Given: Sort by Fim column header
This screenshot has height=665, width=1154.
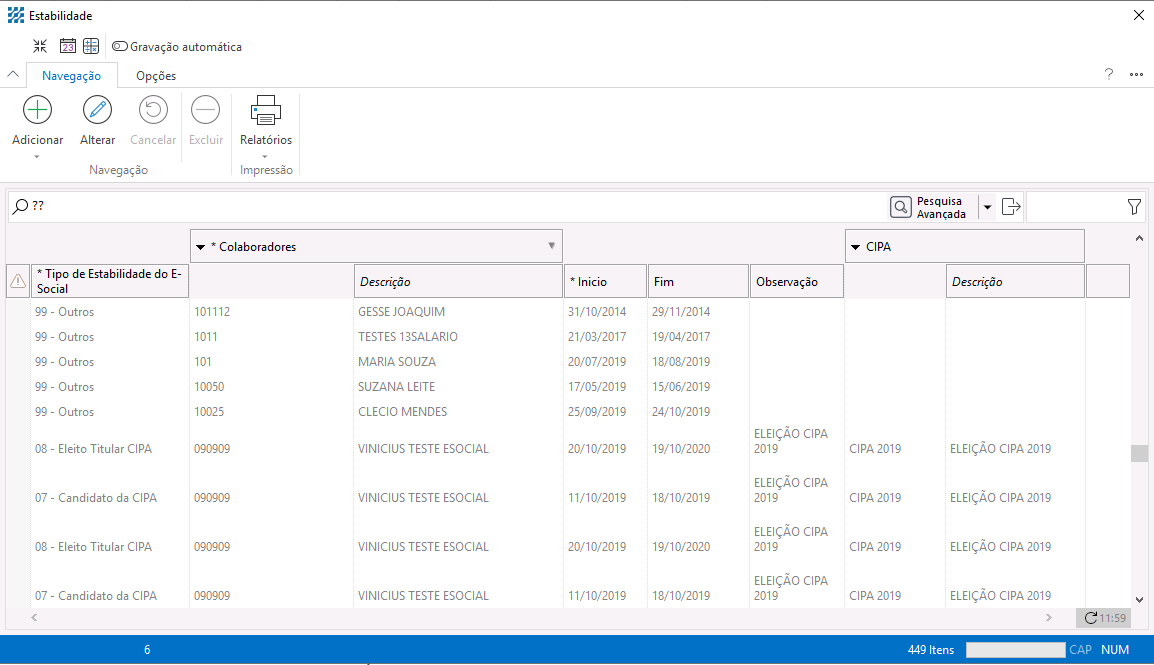Looking at the screenshot, I should click(x=698, y=281).
